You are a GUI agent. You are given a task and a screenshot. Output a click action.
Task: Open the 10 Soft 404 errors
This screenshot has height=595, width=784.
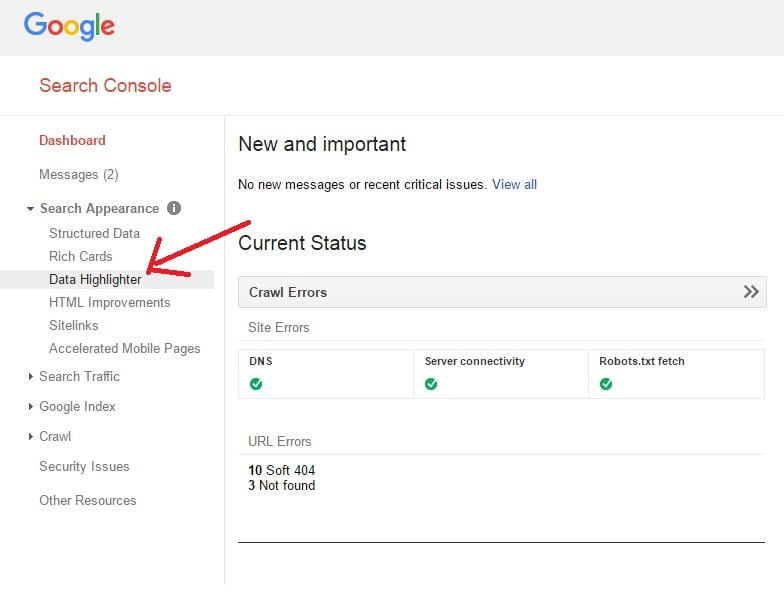pyautogui.click(x=282, y=470)
